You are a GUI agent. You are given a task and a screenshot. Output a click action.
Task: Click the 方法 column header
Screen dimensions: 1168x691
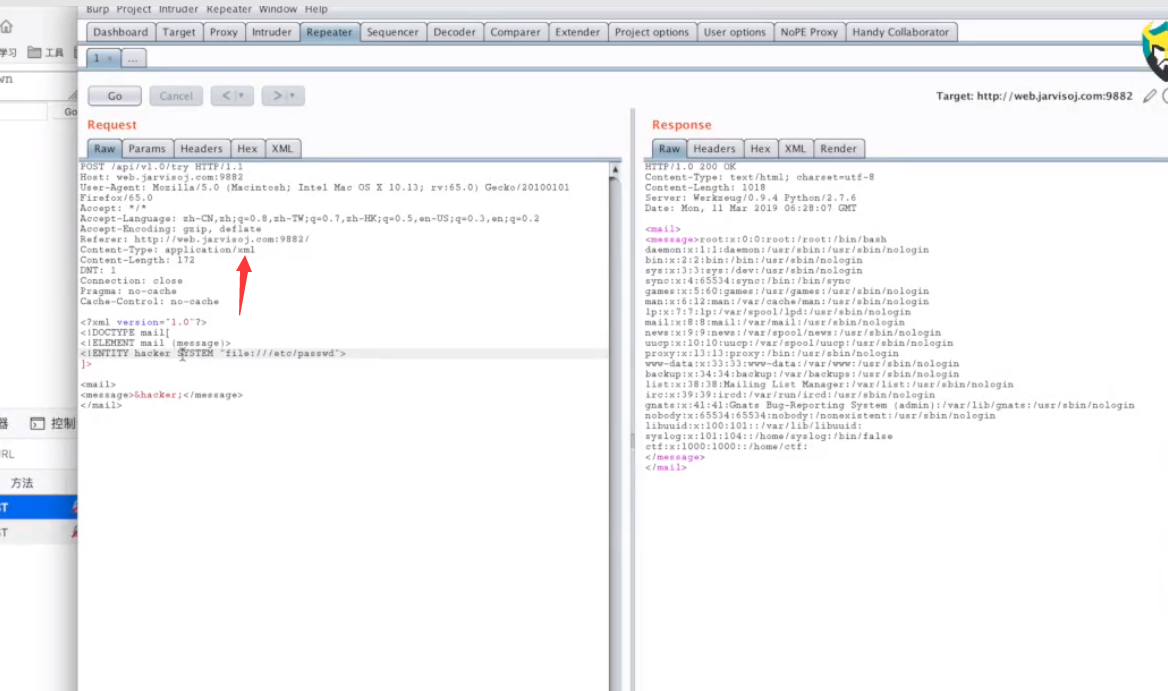[x=22, y=483]
